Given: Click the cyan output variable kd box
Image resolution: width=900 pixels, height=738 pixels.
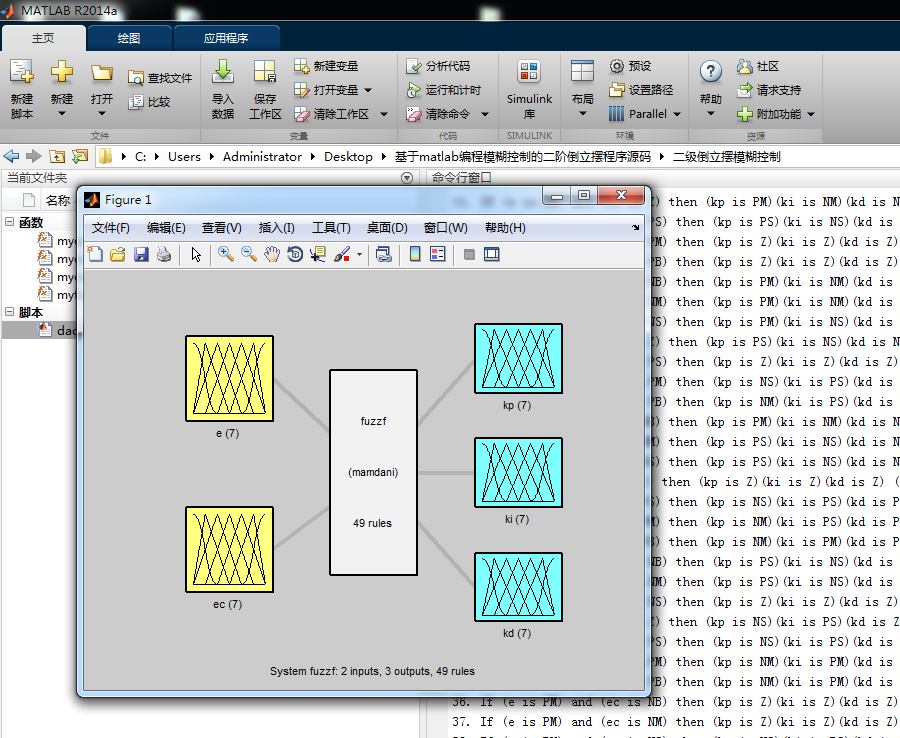Looking at the screenshot, I should coord(518,586).
